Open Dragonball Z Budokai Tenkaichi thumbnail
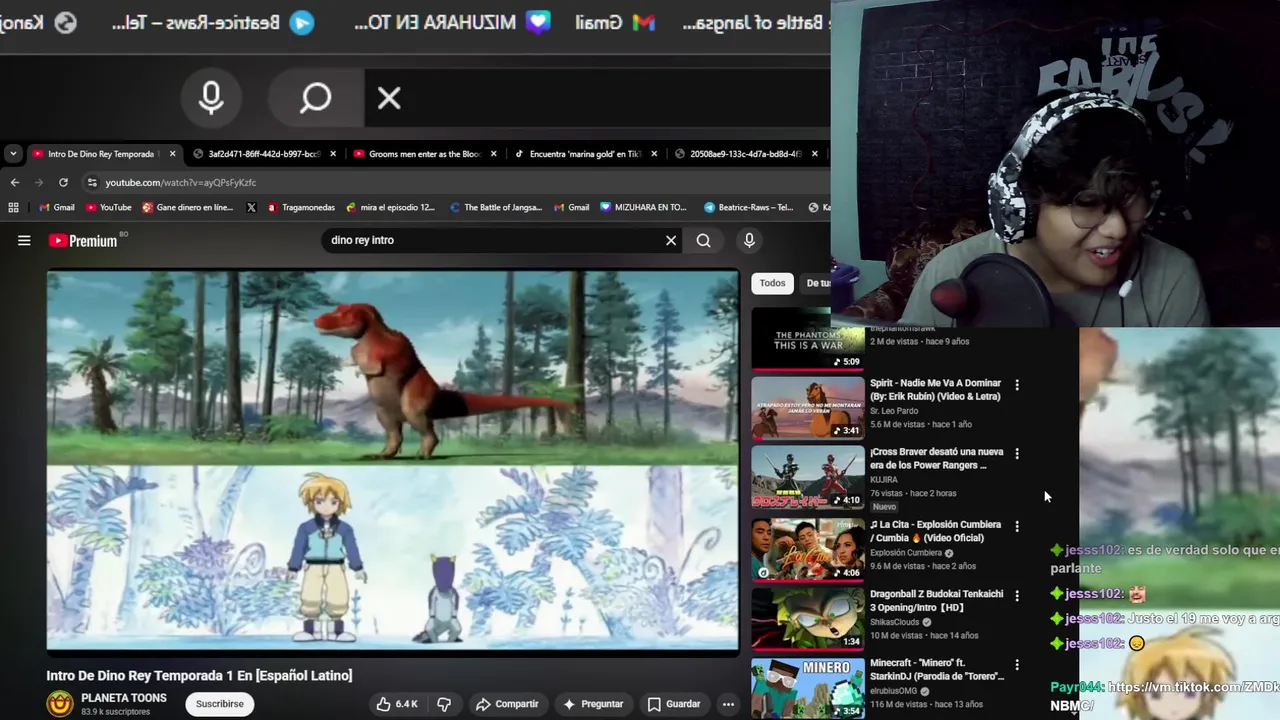Viewport: 1280px width, 720px height. [x=808, y=618]
